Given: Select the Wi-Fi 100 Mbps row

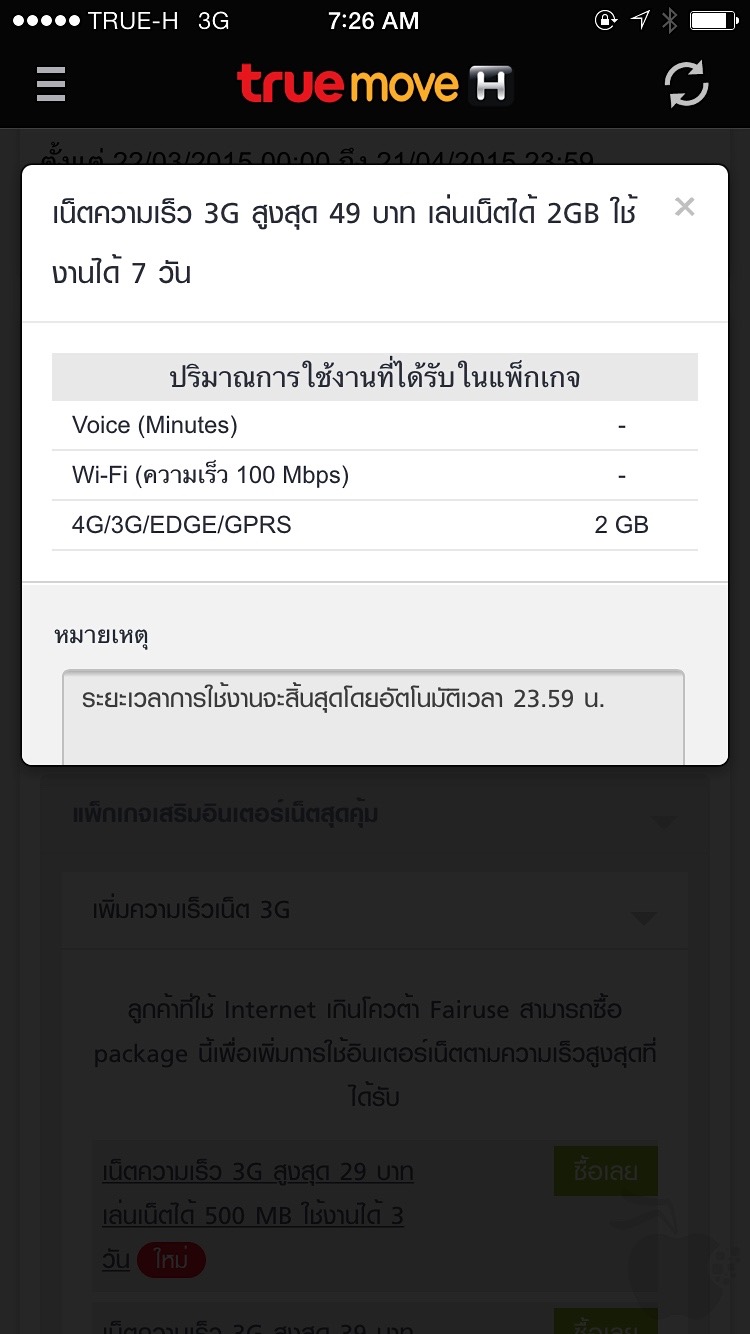Looking at the screenshot, I should click(x=374, y=475).
